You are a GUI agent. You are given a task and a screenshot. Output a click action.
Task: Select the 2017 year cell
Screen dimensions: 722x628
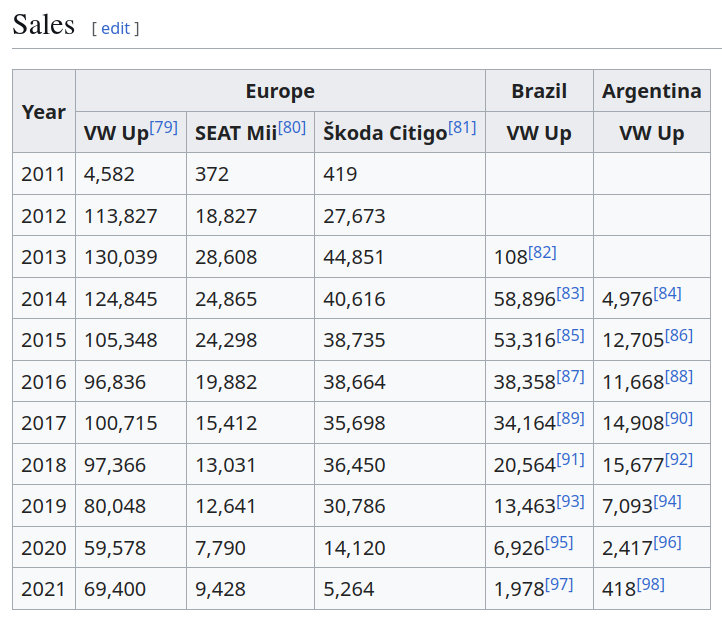point(44,423)
